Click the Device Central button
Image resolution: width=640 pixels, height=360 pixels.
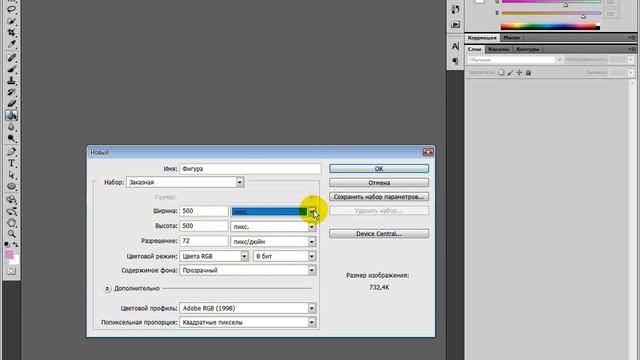(x=379, y=234)
